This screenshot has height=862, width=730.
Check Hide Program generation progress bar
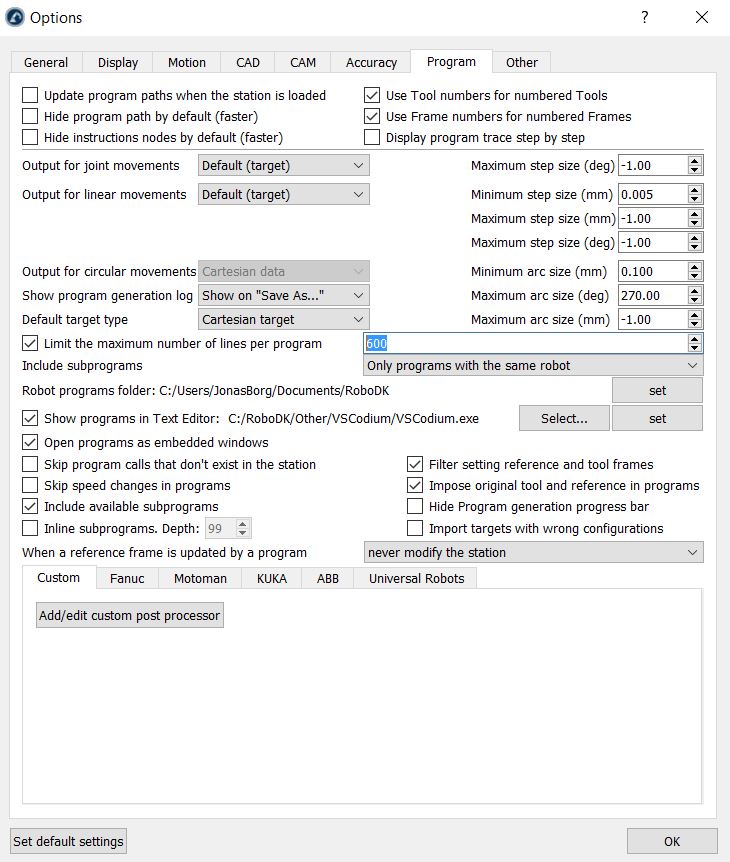point(415,507)
